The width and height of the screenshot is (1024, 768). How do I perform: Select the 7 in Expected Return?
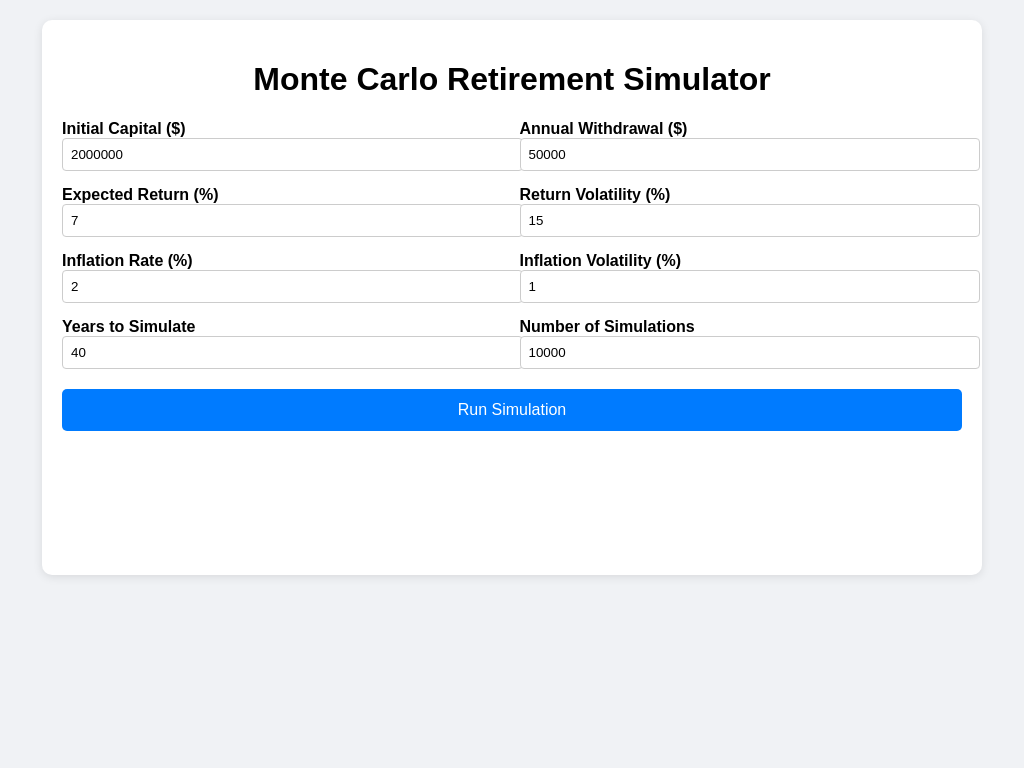point(75,220)
